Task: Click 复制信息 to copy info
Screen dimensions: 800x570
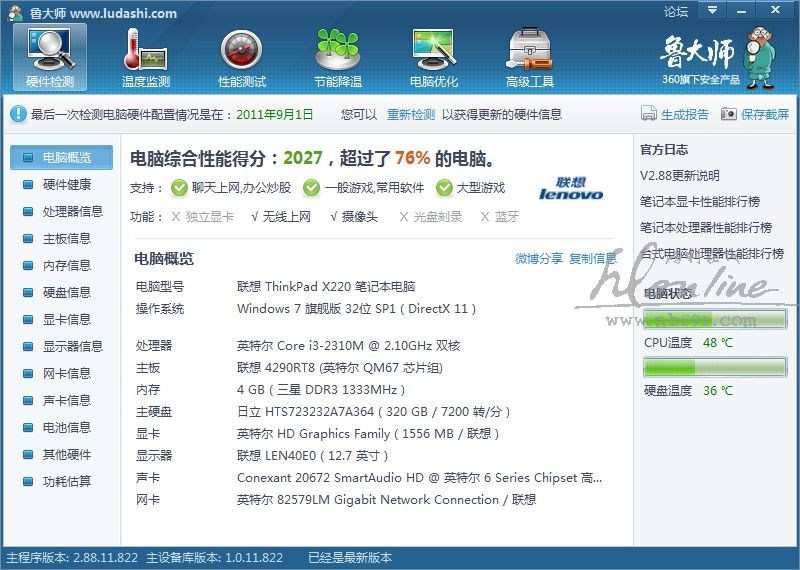Action: pyautogui.click(x=592, y=259)
